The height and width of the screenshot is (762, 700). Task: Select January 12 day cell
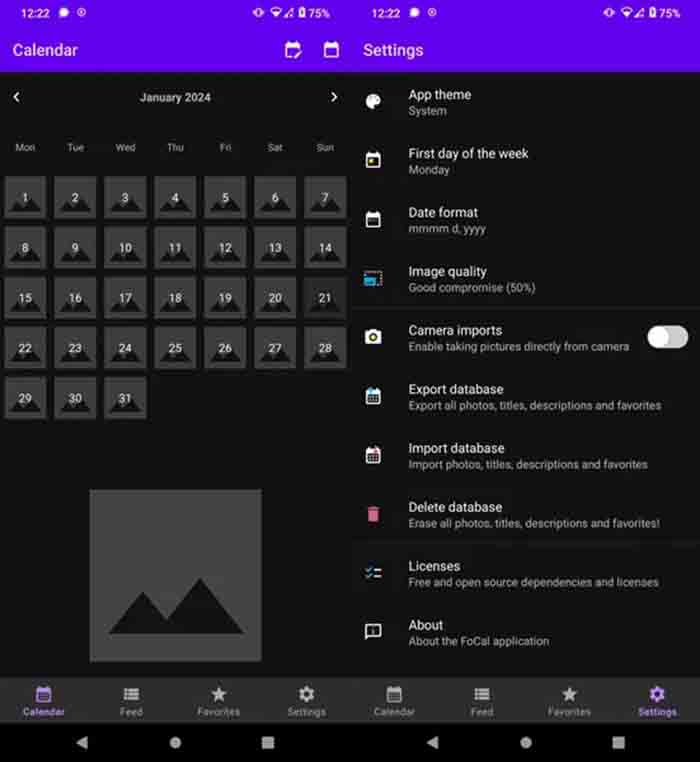pos(225,247)
